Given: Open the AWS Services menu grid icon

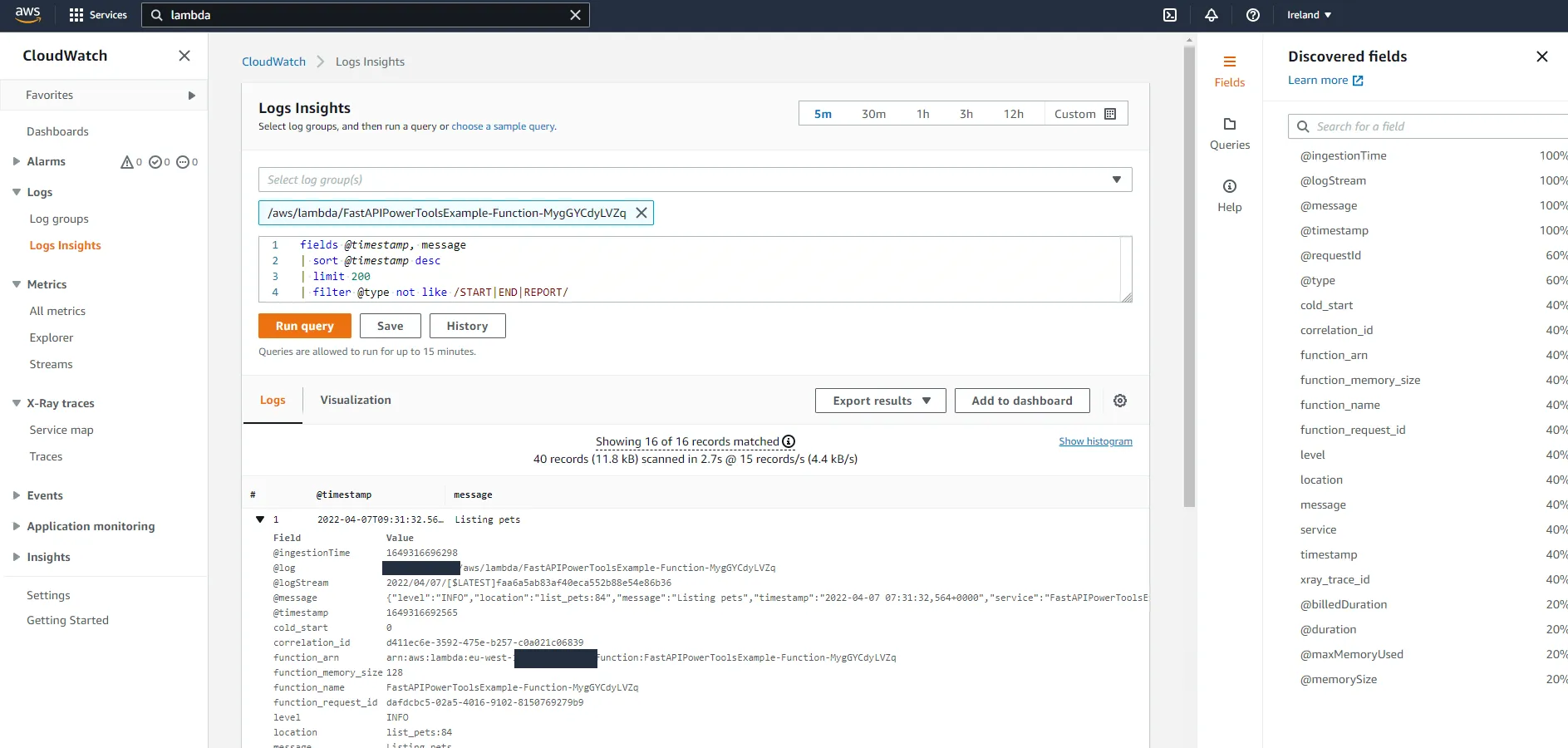Looking at the screenshot, I should pos(75,15).
